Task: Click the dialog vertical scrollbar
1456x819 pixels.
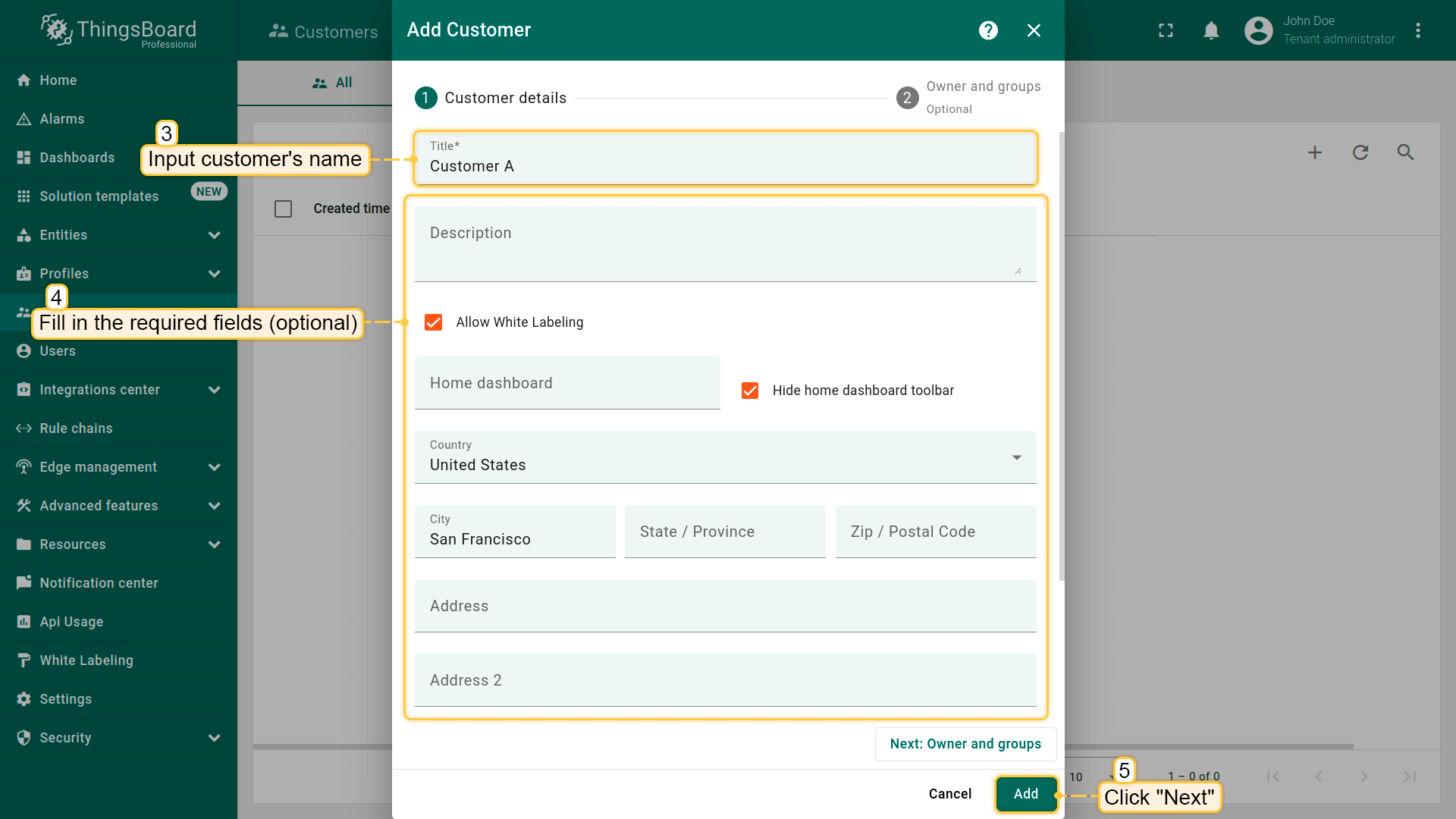Action: click(1061, 356)
